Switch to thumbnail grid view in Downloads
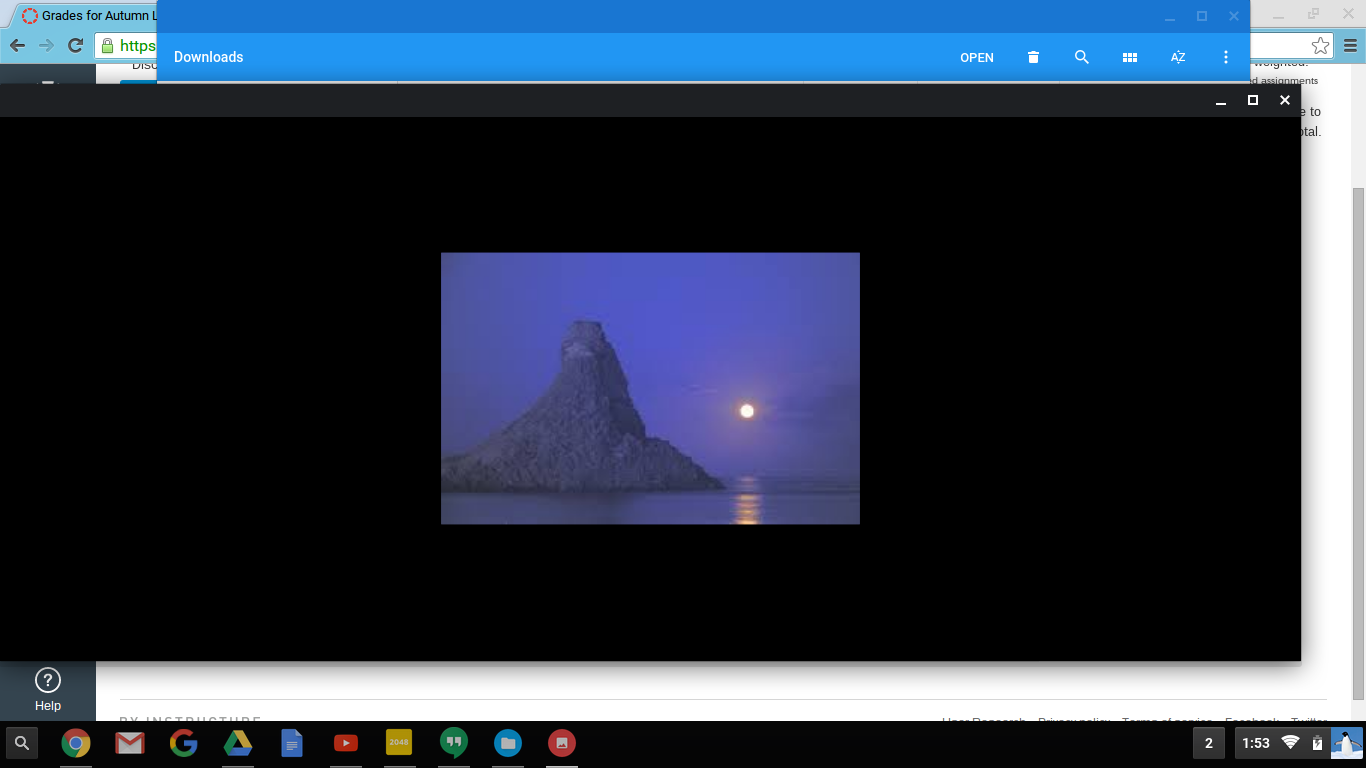Viewport: 1366px width, 768px height. tap(1129, 57)
